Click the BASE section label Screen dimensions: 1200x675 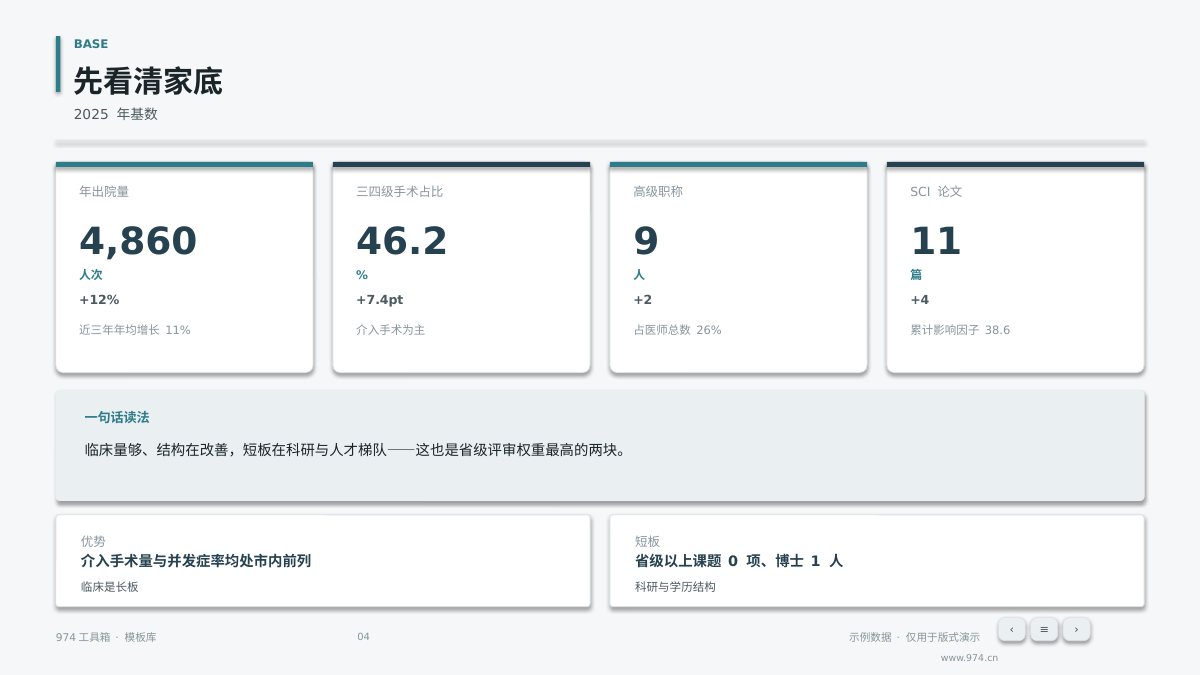[91, 44]
